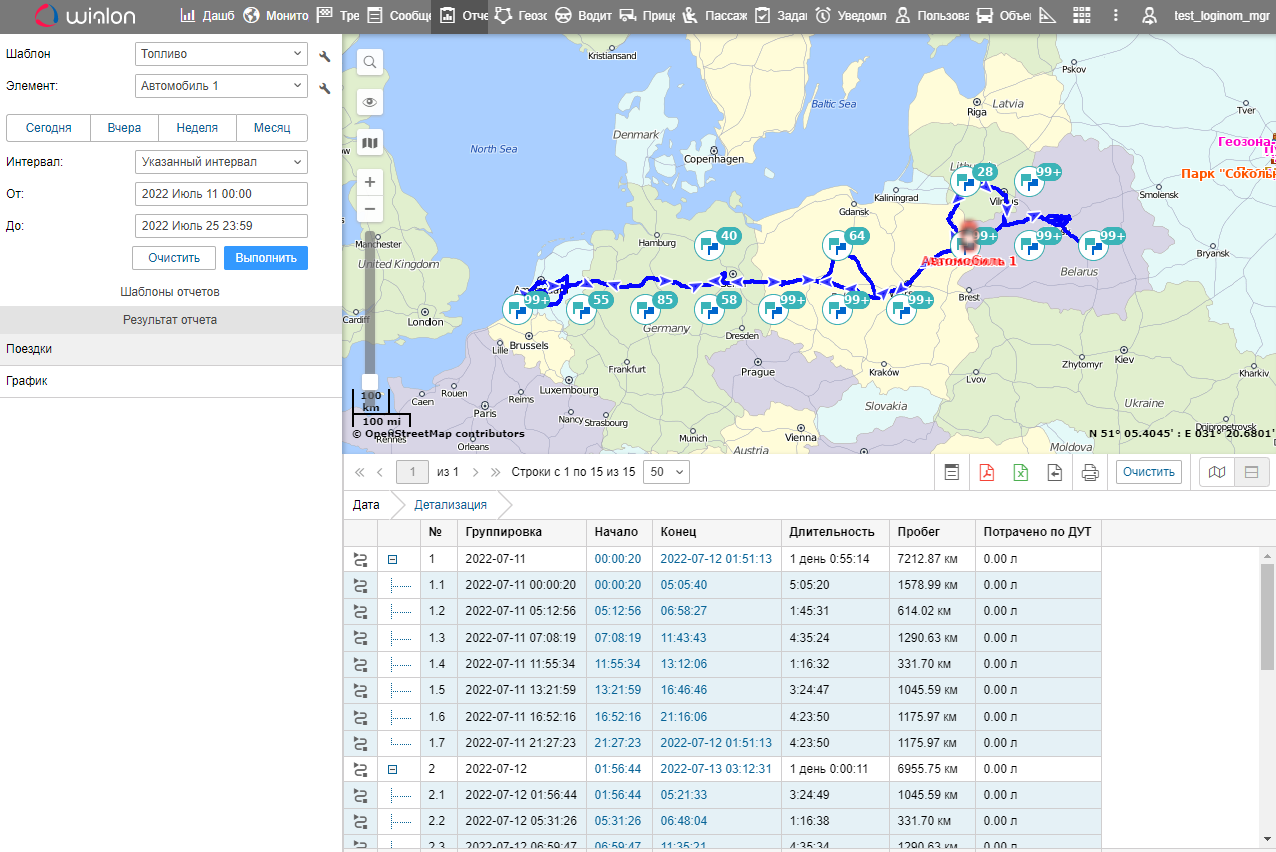
Task: Collapse the 2022-07-11 group row
Action: (x=393, y=560)
